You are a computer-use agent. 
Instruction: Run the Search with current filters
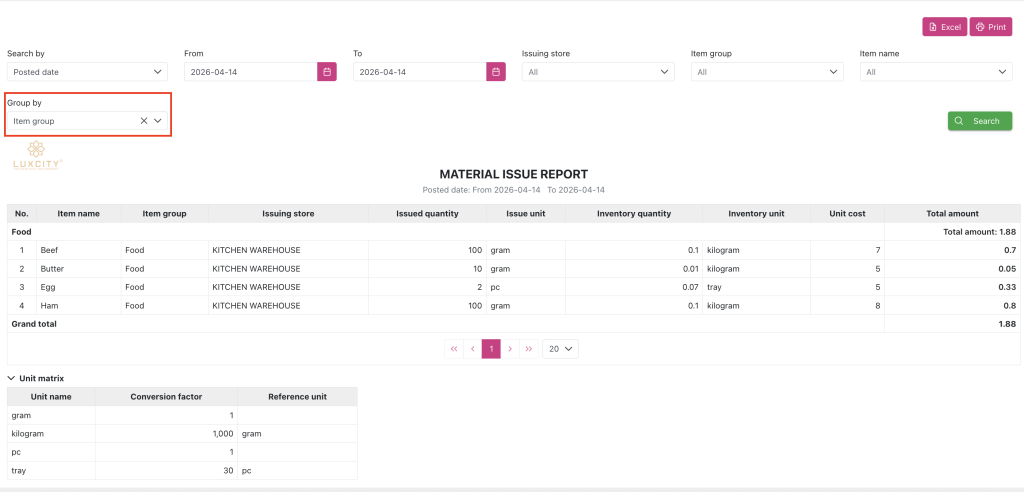pyautogui.click(x=980, y=121)
